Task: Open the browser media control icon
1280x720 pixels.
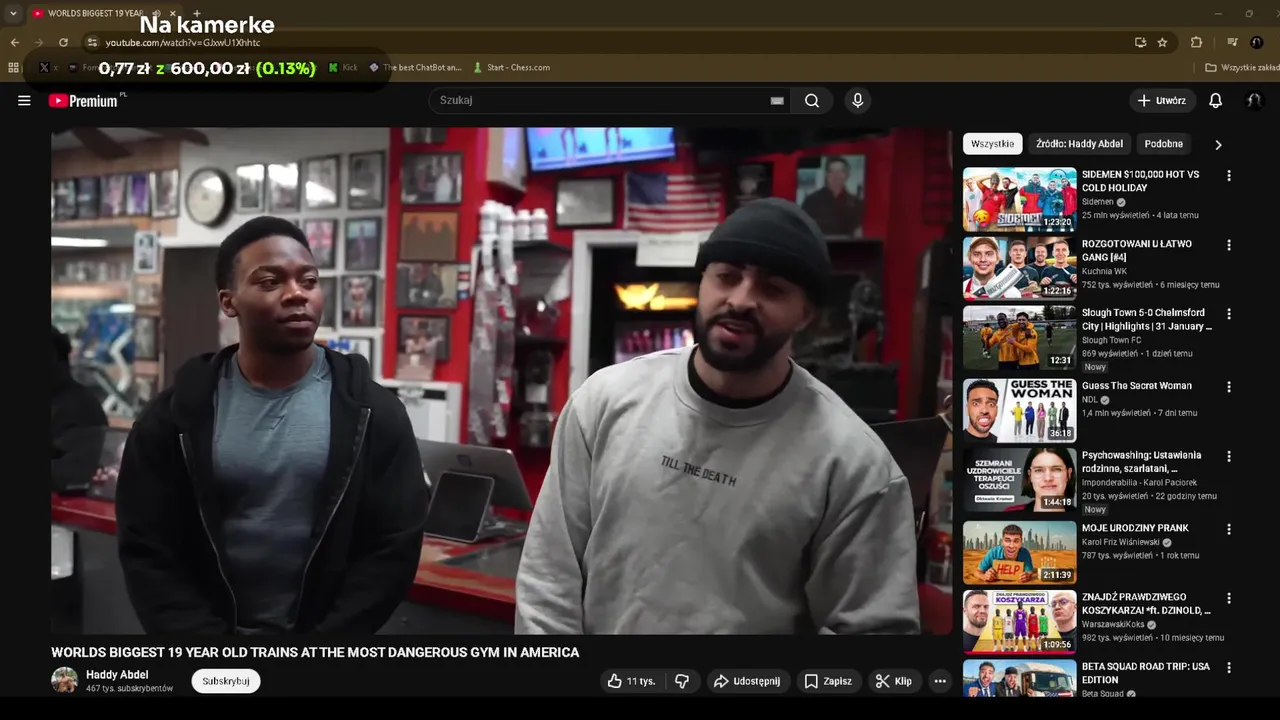Action: [x=1232, y=42]
